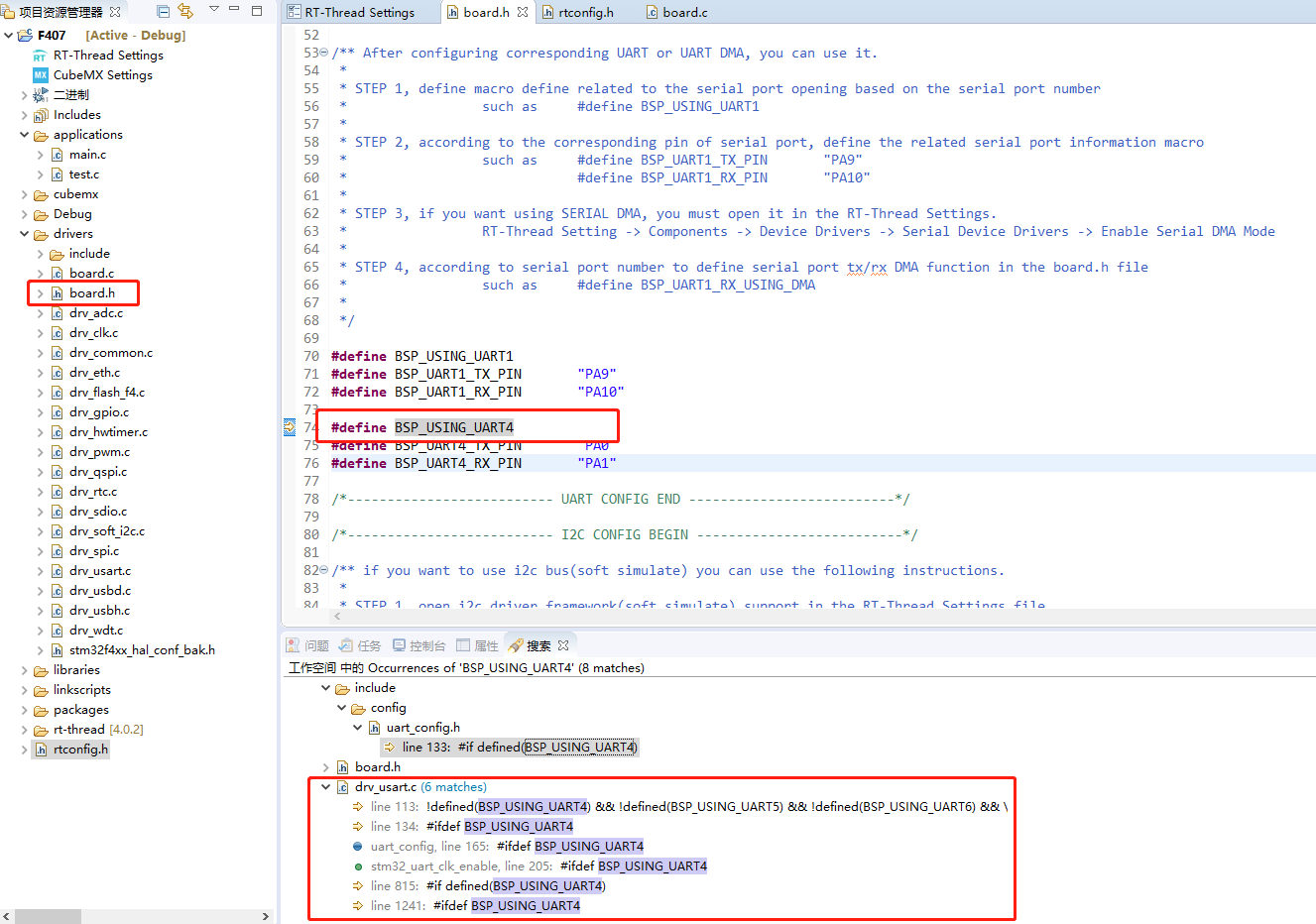1316x924 pixels.
Task: Click the linkscripts folder icon
Action: pyautogui.click(x=41, y=690)
